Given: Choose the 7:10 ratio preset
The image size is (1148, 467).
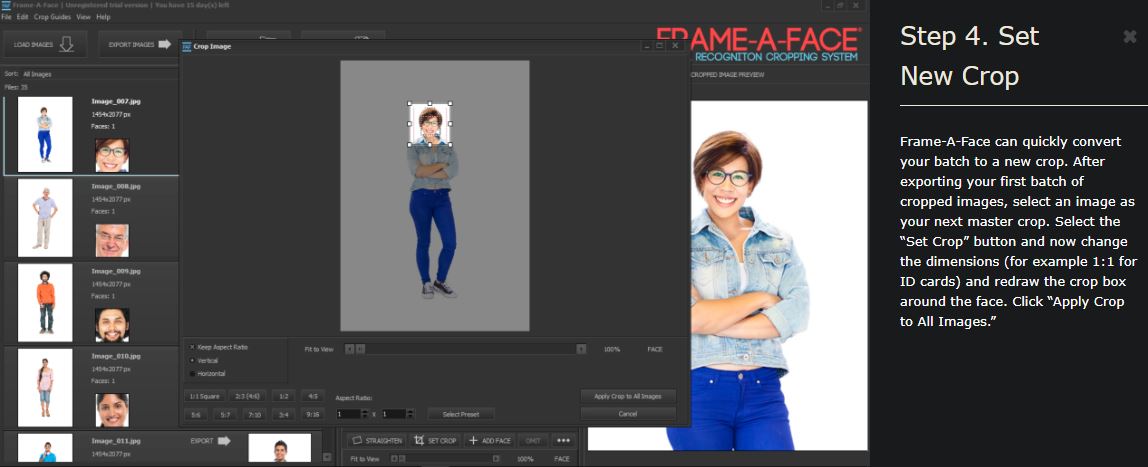Looking at the screenshot, I should [255, 414].
